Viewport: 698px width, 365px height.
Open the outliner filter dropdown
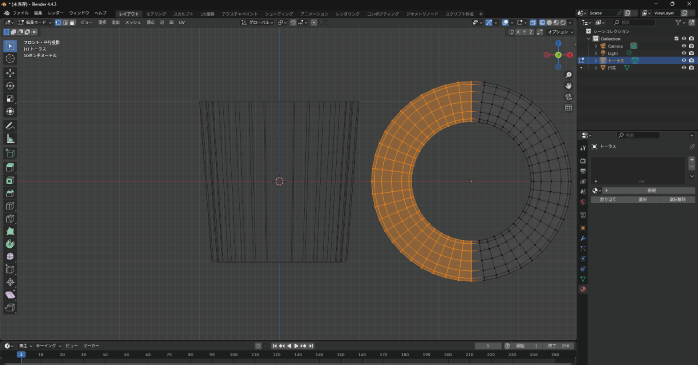[x=680, y=22]
